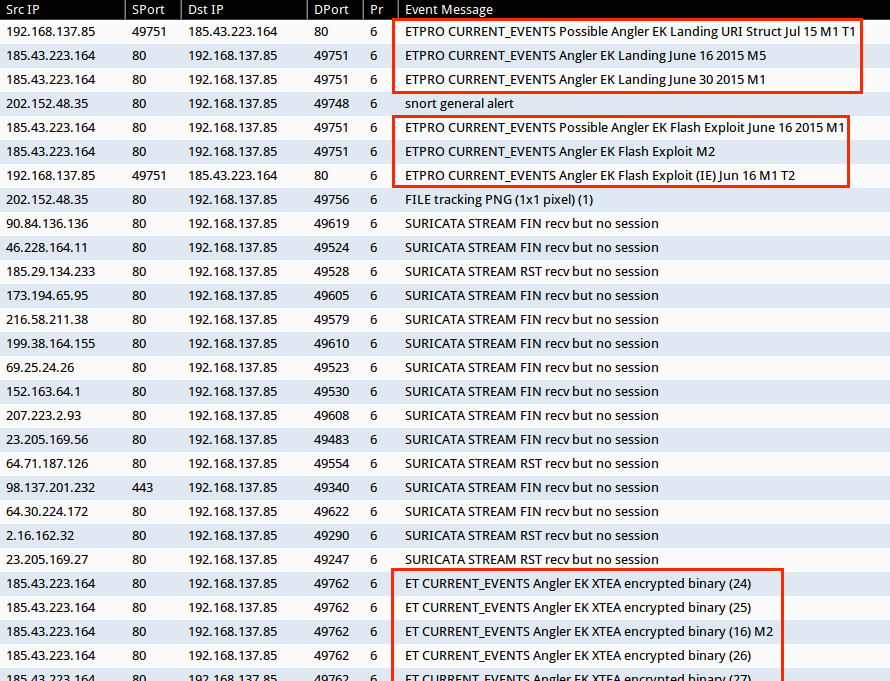Click source IP 23.205.169.27
This screenshot has height=681, width=890.
tap(47, 560)
